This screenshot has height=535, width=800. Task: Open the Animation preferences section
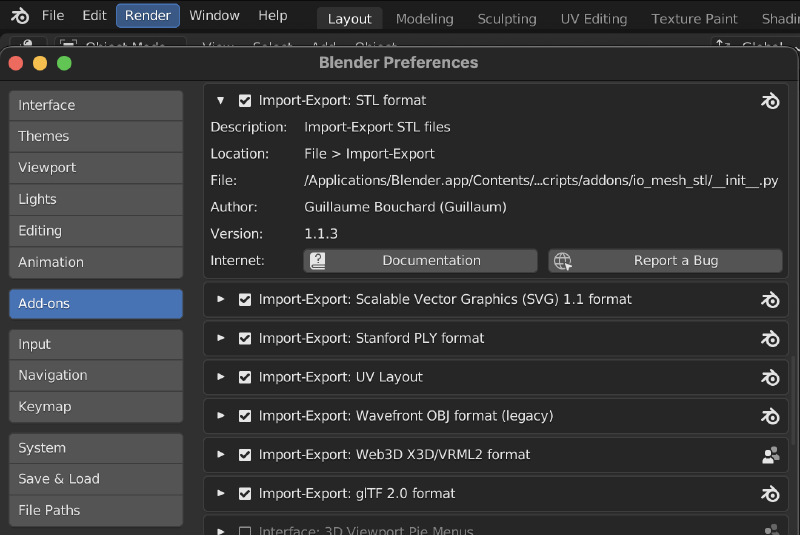[96, 263]
